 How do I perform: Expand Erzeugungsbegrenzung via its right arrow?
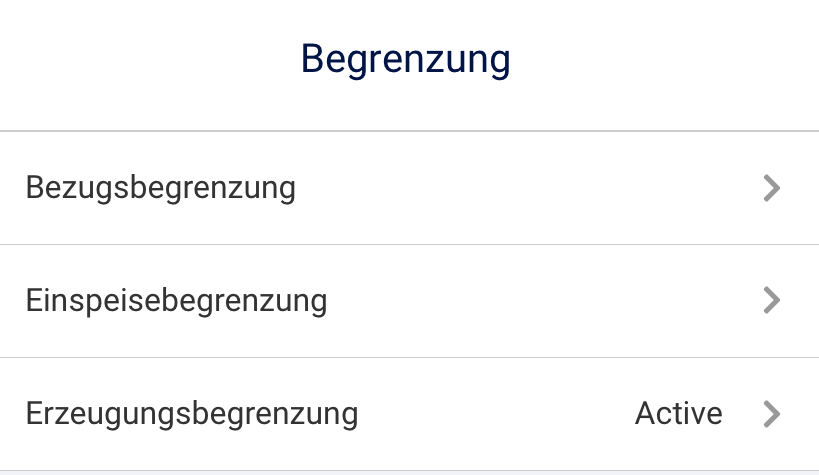click(x=770, y=413)
